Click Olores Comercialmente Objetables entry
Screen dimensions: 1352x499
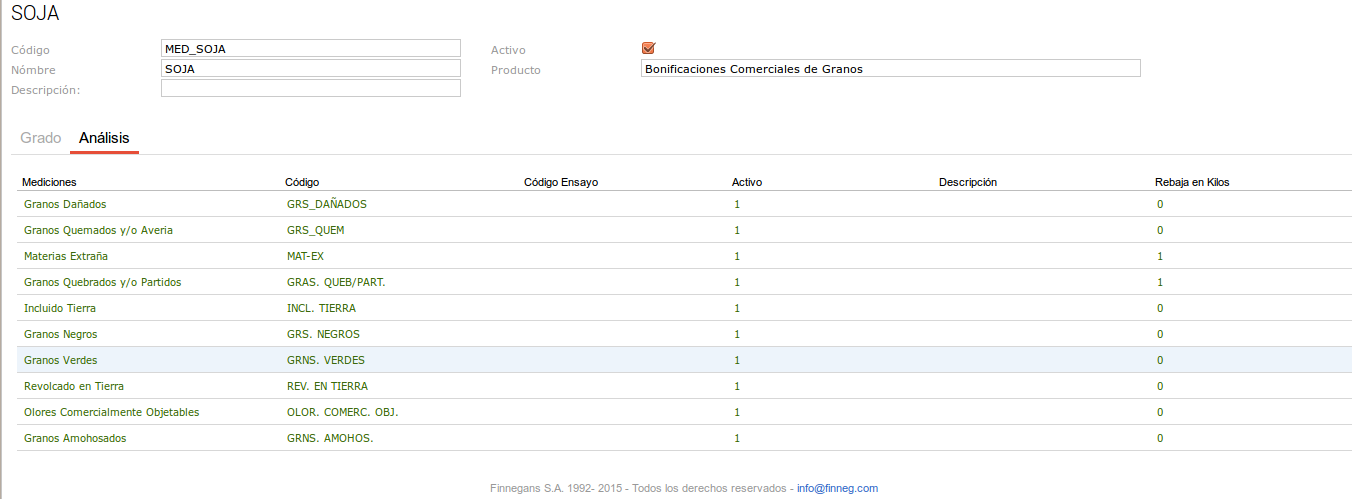(111, 412)
